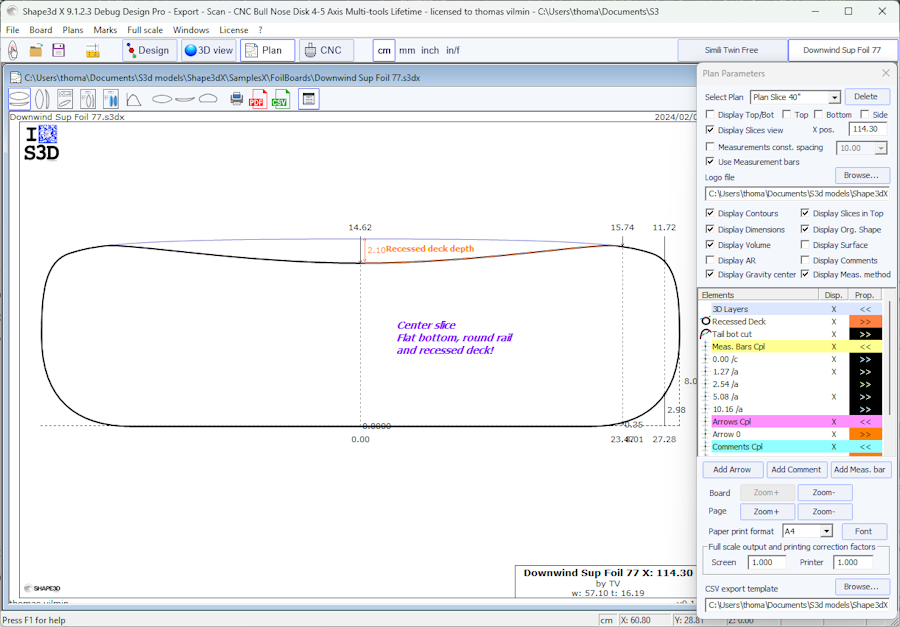Open the Marks menu
The height and width of the screenshot is (627, 900).
coord(105,30)
